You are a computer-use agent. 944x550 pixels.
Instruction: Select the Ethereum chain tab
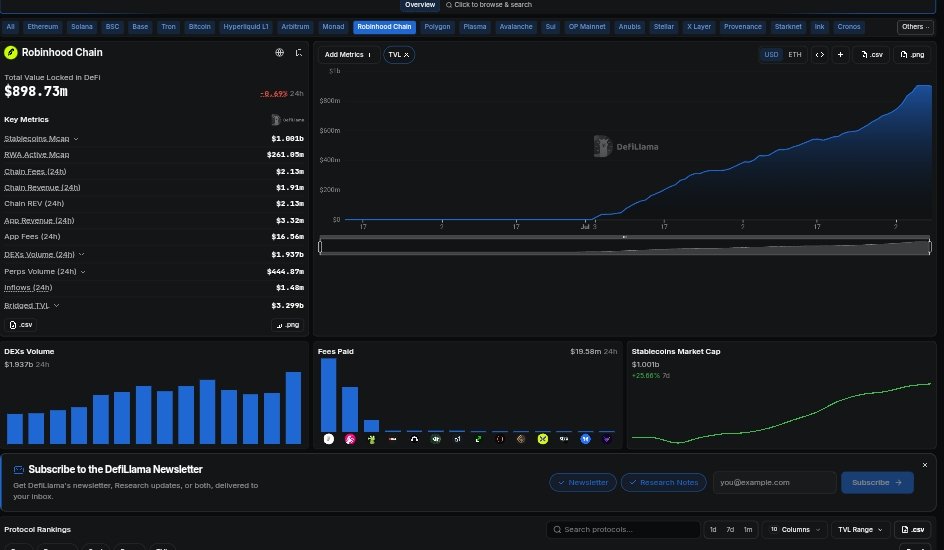(x=43, y=27)
